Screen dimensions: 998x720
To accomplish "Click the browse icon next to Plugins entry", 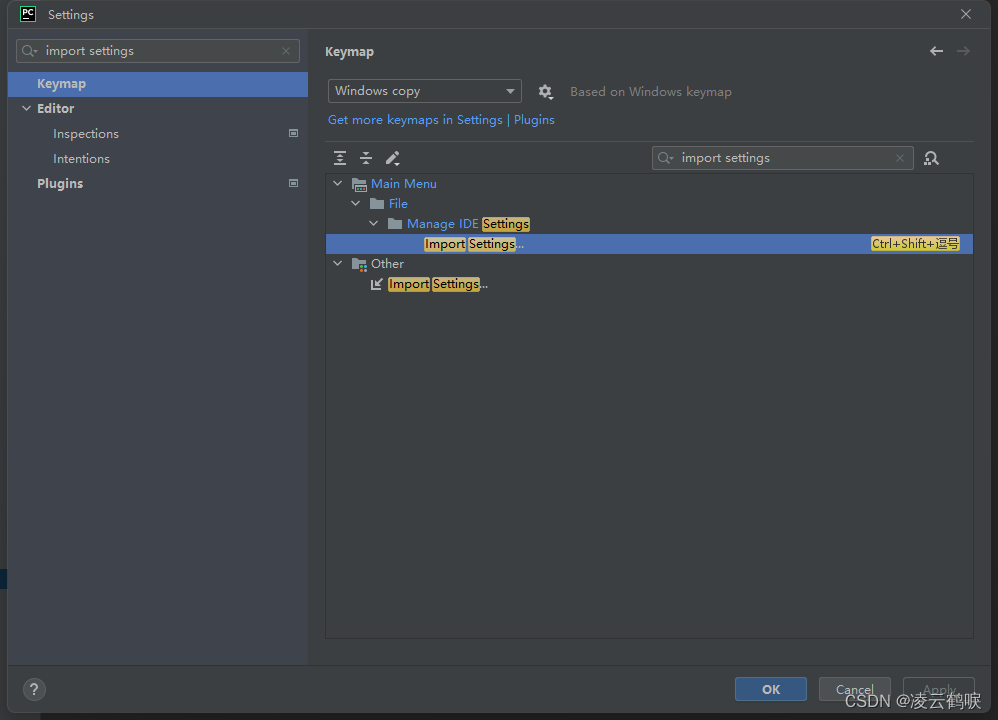I will [x=293, y=183].
